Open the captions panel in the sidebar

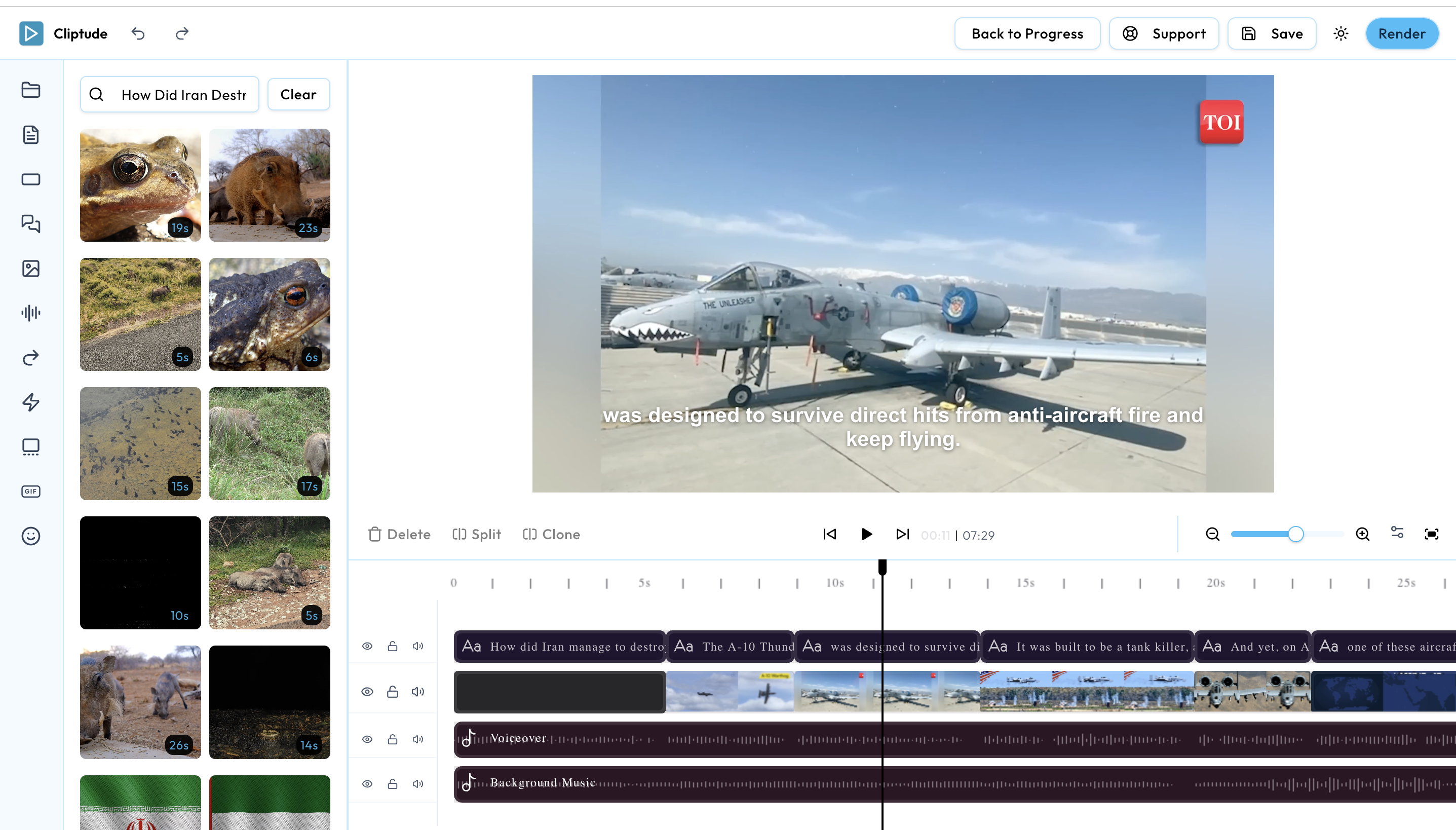(x=30, y=224)
